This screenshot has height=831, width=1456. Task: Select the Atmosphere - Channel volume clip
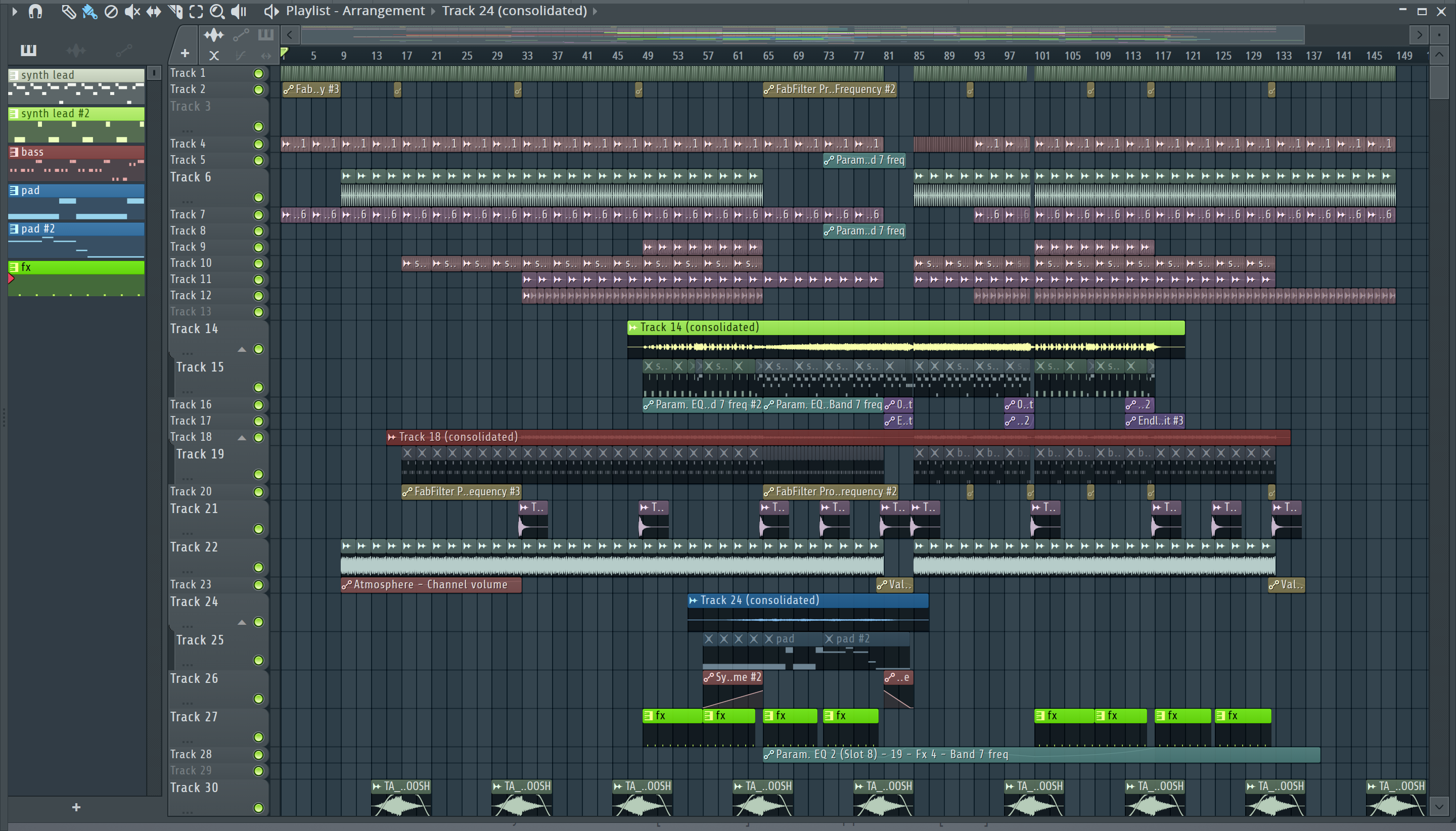431,585
